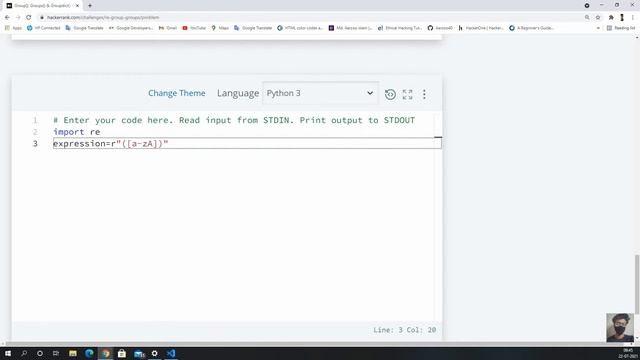
Task: Open Visual Studio Code from the taskbar
Action: (171, 353)
